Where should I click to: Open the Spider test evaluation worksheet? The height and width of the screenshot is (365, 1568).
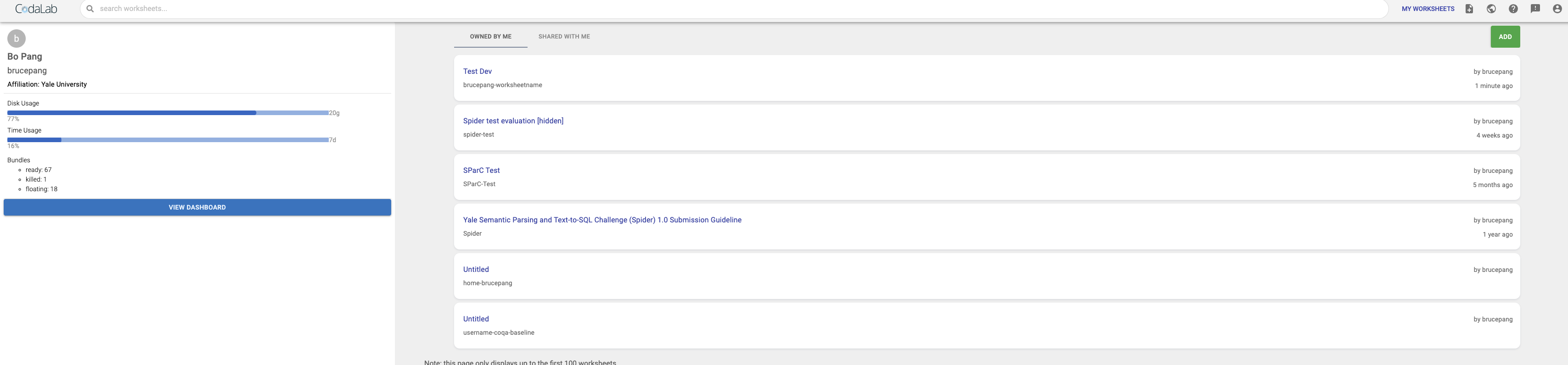513,121
